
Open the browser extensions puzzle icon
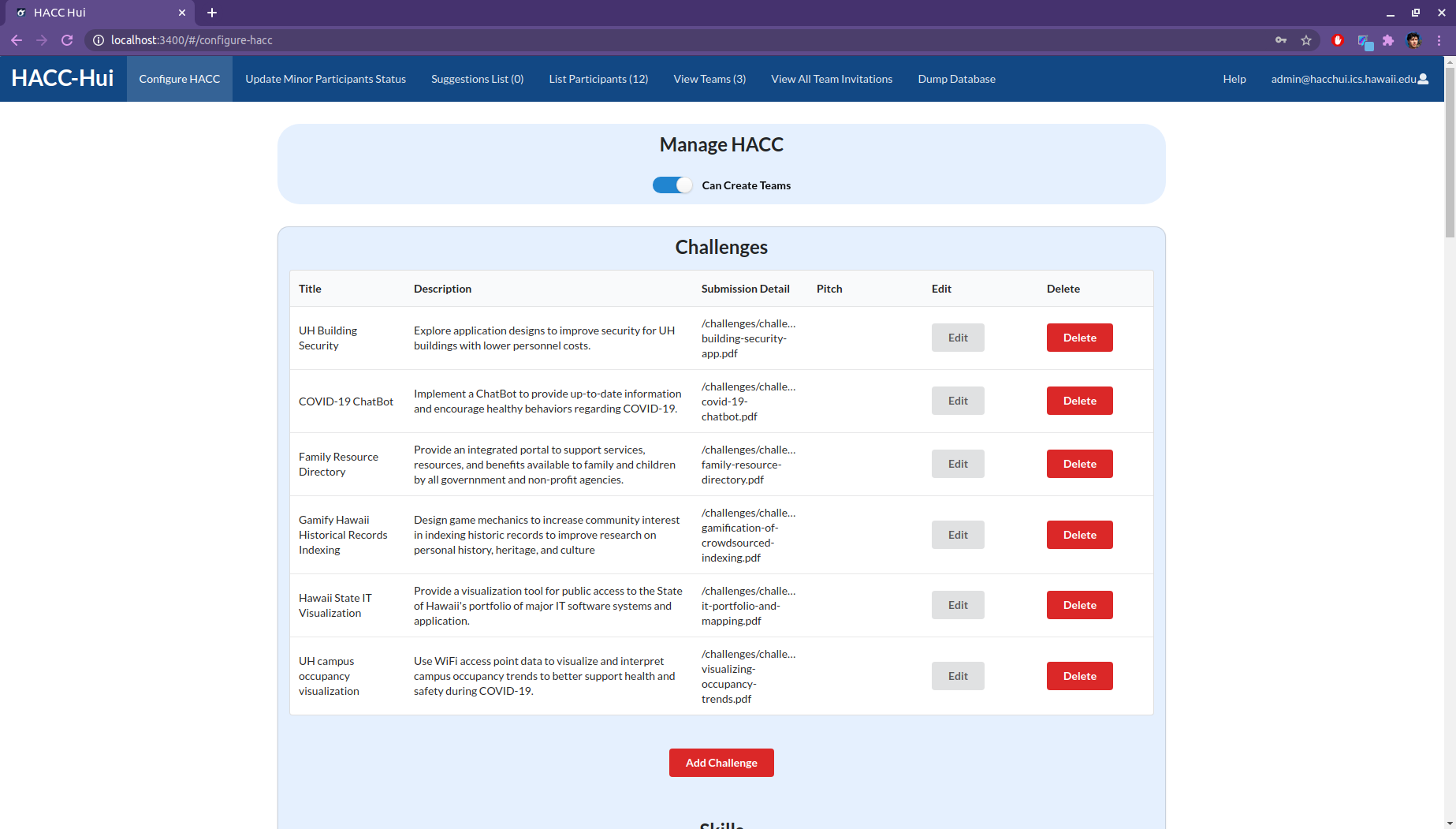[x=1388, y=40]
